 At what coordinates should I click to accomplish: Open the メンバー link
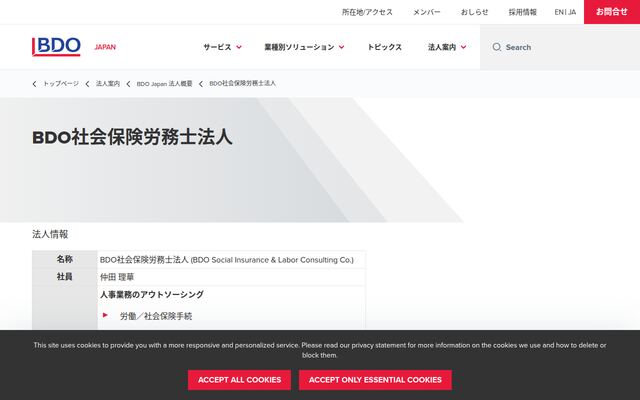pos(427,12)
